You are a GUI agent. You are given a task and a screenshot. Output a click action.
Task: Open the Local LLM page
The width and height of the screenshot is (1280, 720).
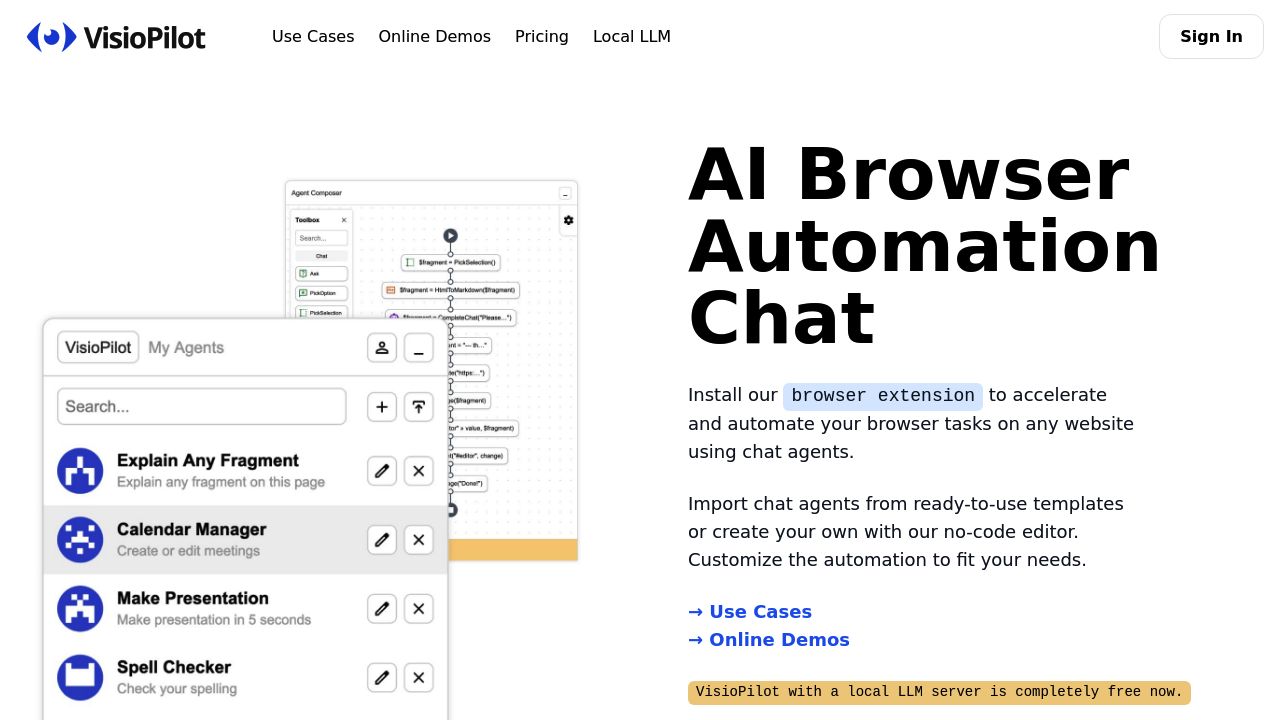pyautogui.click(x=632, y=36)
